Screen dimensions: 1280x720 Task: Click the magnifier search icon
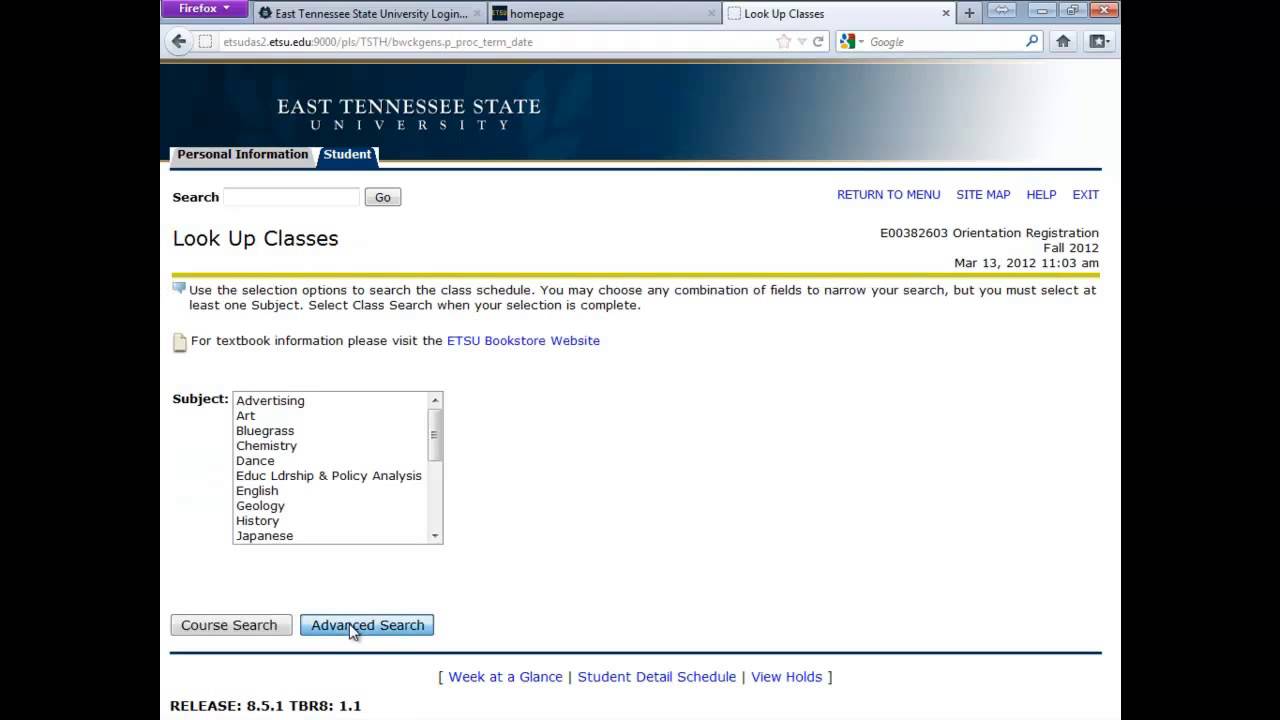1032,42
